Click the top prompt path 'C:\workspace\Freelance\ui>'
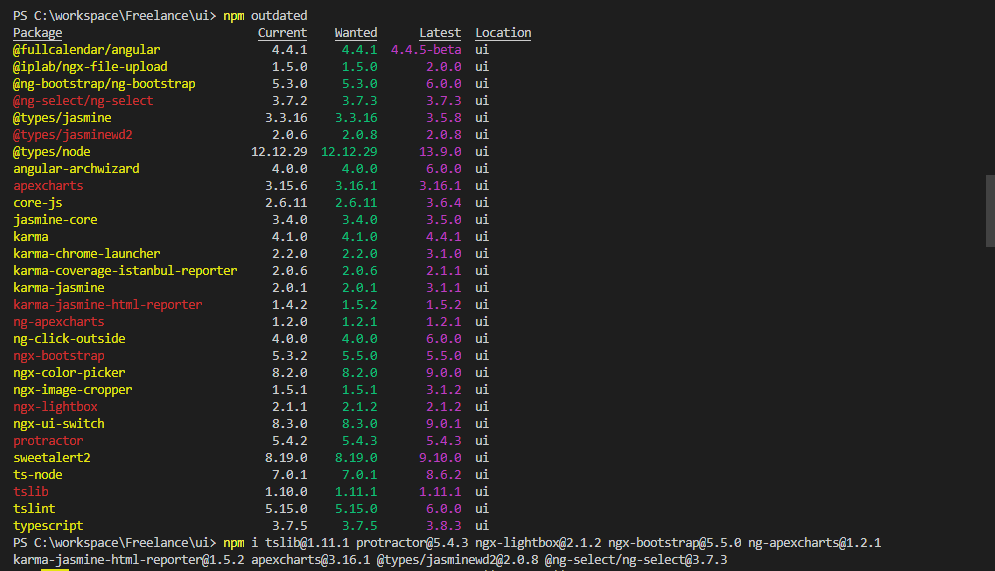The width and height of the screenshot is (995, 571). pos(125,15)
